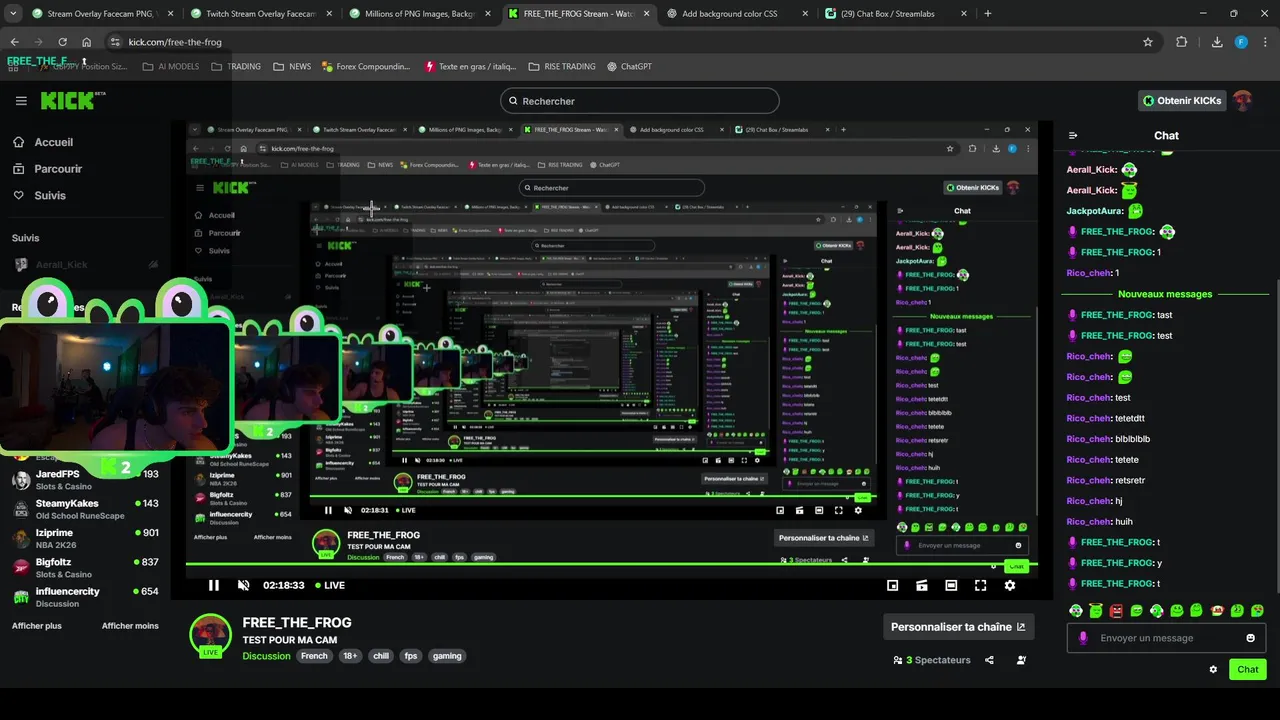Enter fullscreen mode
Image resolution: width=1280 pixels, height=720 pixels.
pyautogui.click(x=980, y=585)
